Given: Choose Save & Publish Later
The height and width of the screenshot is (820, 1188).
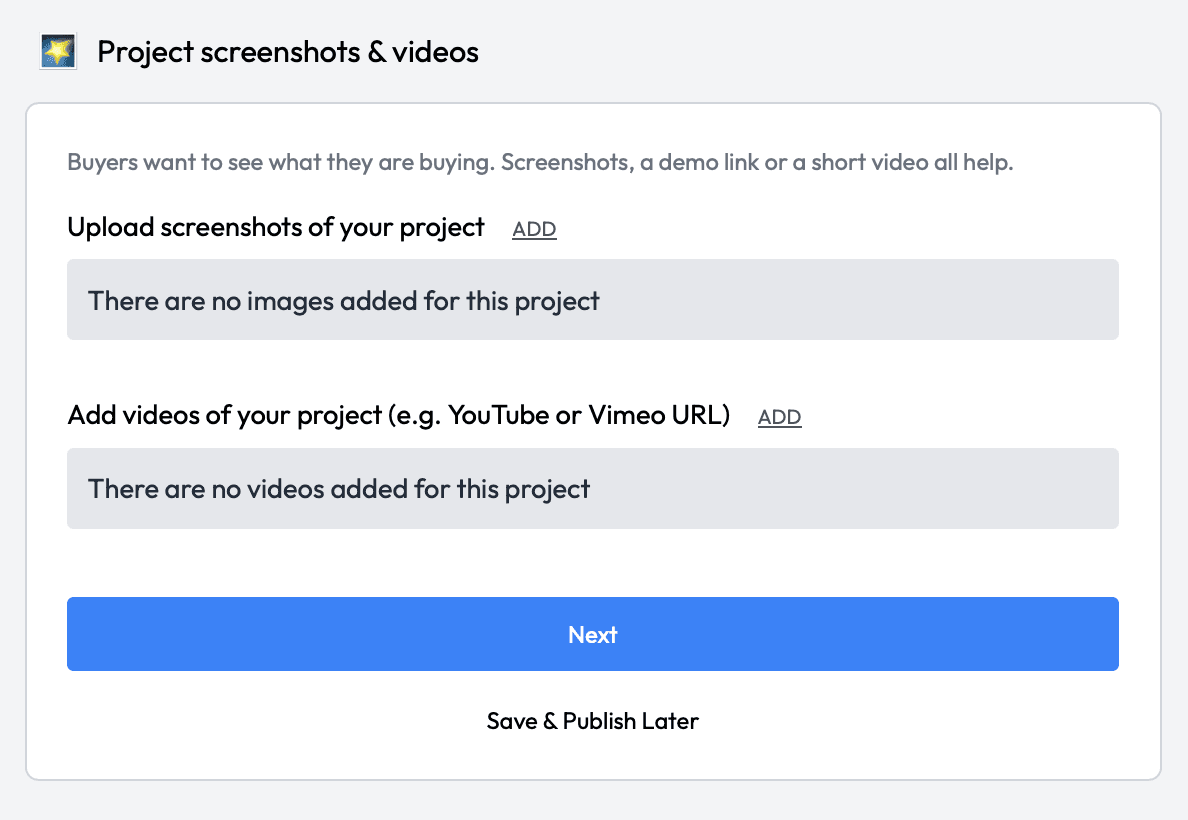Looking at the screenshot, I should tap(592, 721).
